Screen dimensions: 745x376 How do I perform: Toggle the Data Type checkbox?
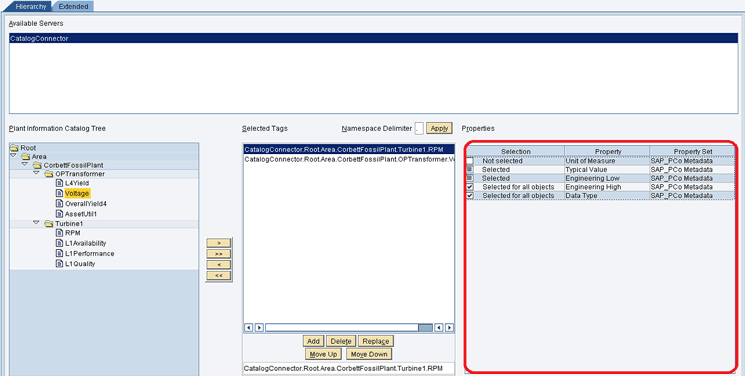[470, 196]
